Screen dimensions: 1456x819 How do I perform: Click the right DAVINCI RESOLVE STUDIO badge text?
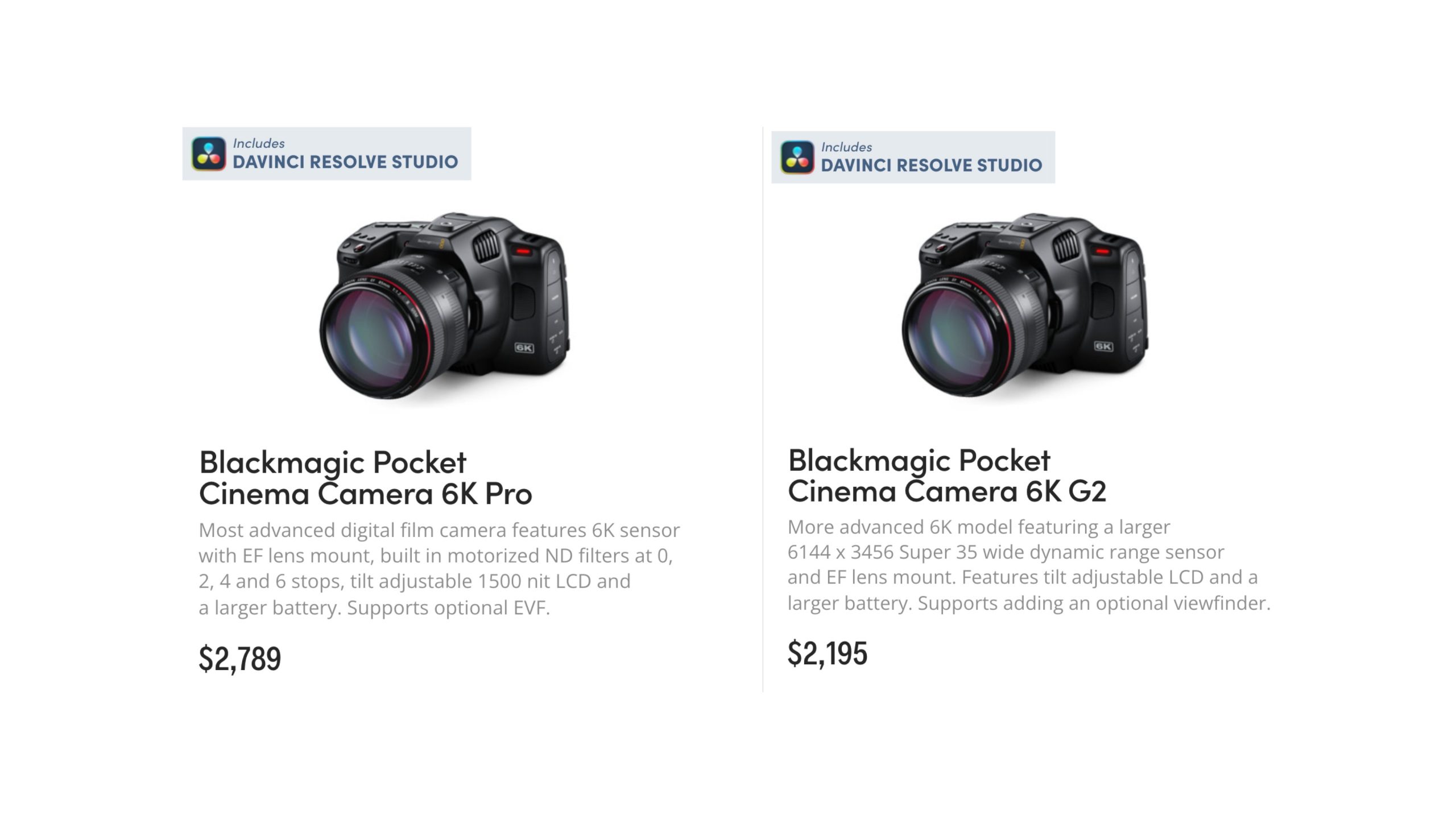[x=931, y=166]
